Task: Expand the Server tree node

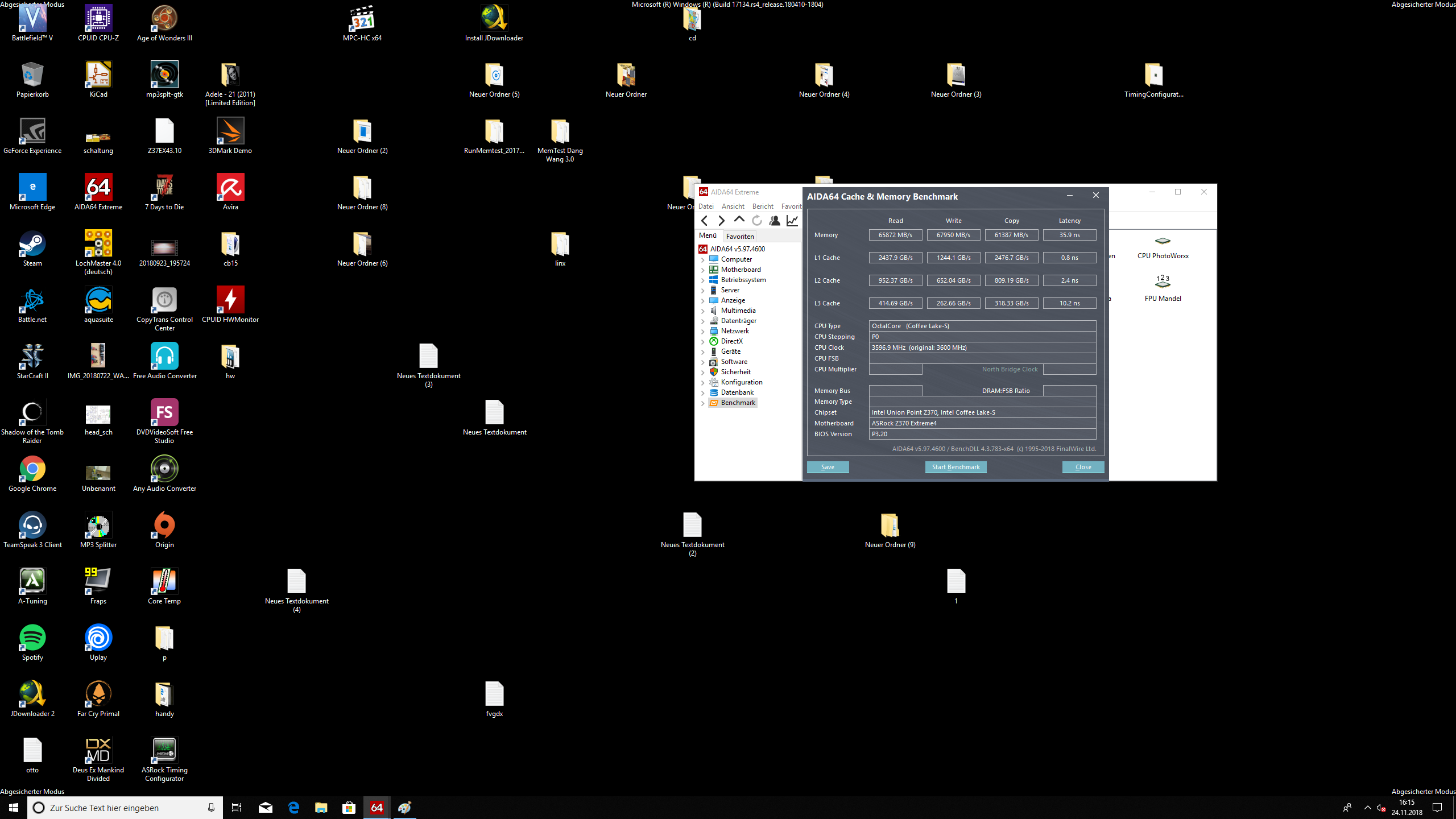Action: click(703, 290)
